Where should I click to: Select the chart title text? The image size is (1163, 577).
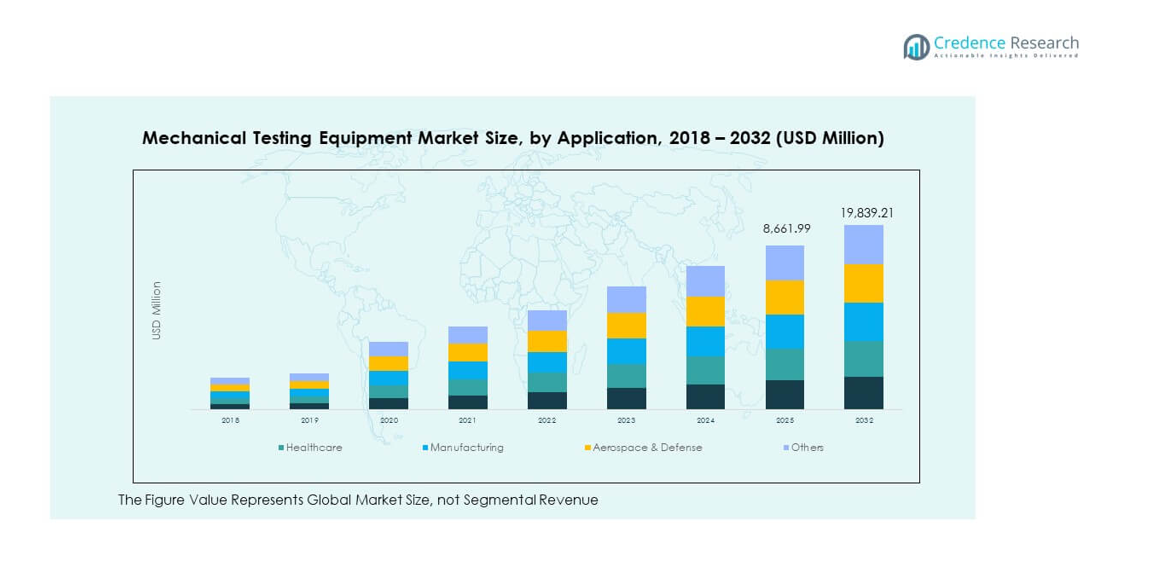(x=514, y=138)
